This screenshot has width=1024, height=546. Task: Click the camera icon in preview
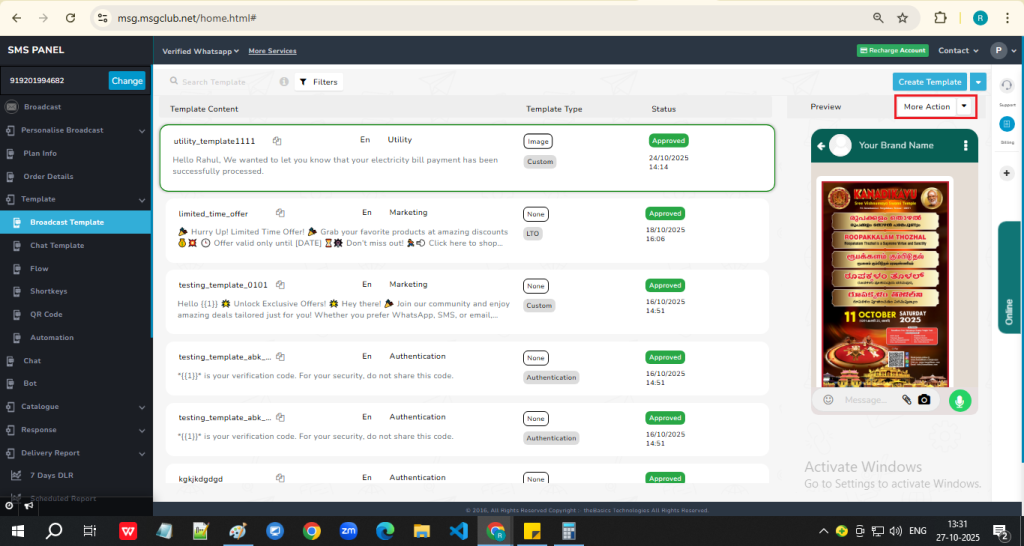pos(925,400)
